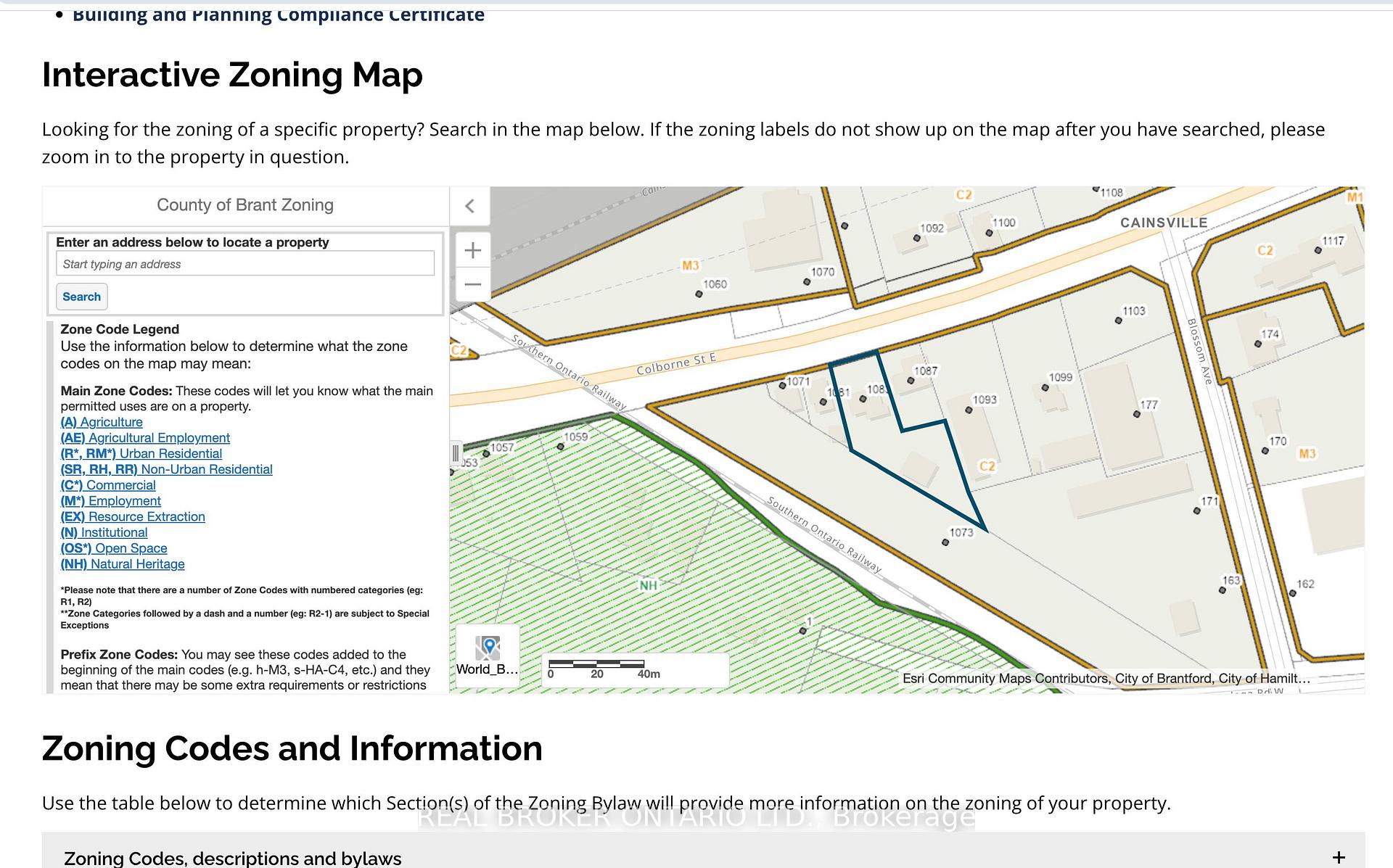Collapse the zoning side panel arrow

tap(470, 206)
